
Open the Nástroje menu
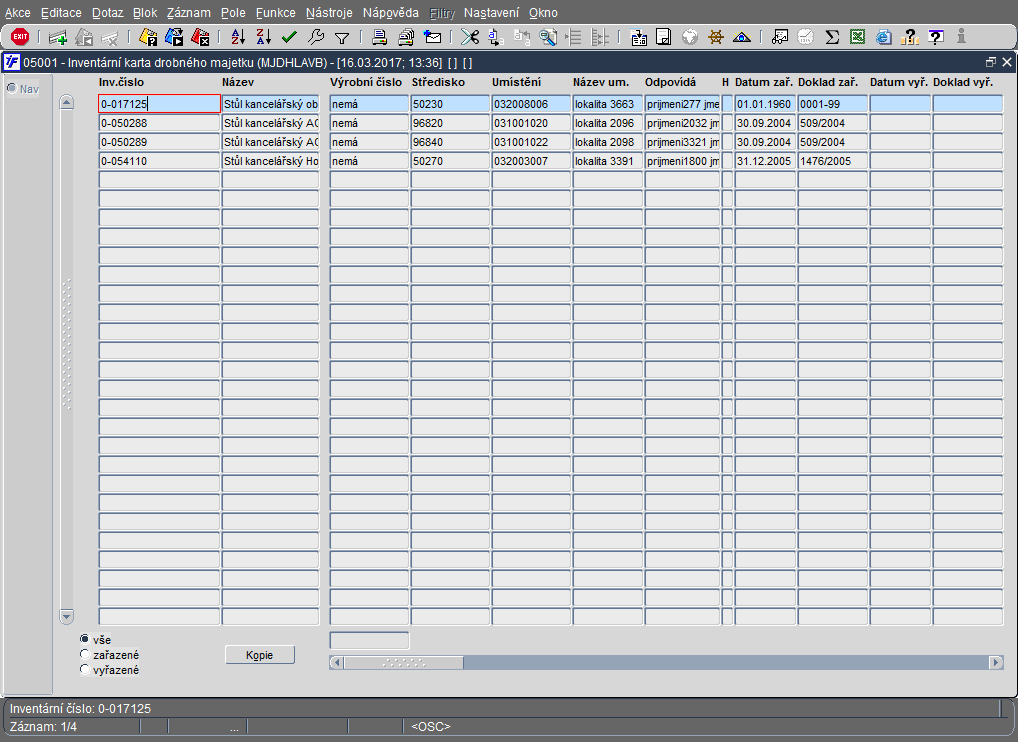pos(329,13)
